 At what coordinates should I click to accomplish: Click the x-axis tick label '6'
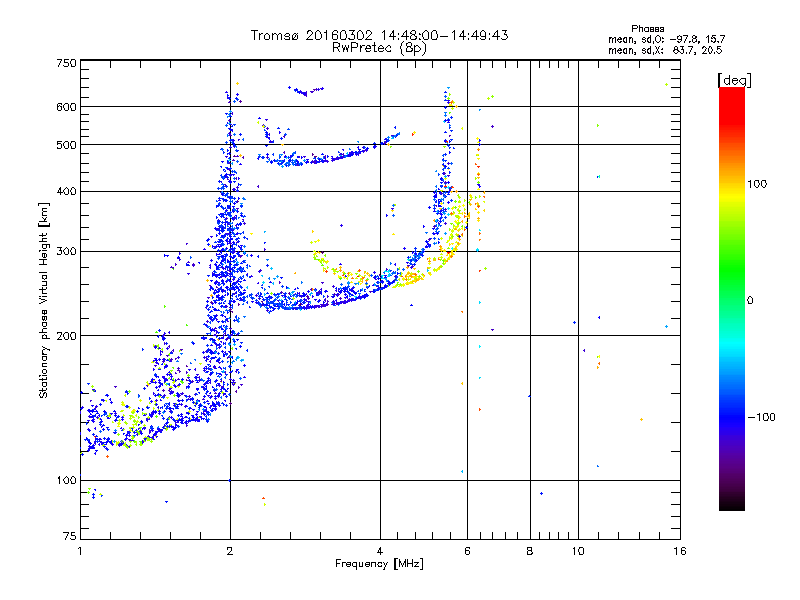point(467,551)
